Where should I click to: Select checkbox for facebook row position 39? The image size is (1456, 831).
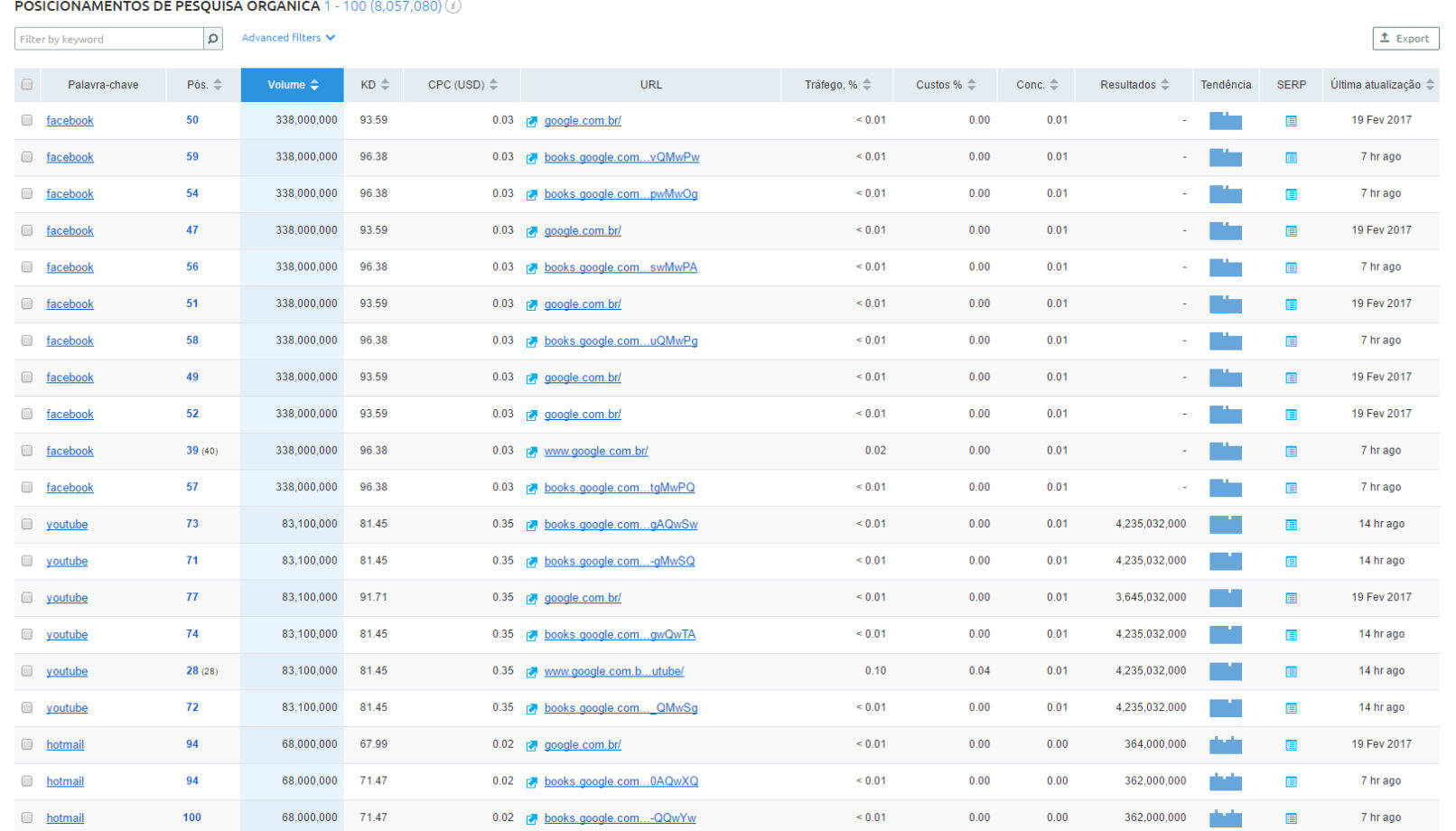tap(27, 451)
